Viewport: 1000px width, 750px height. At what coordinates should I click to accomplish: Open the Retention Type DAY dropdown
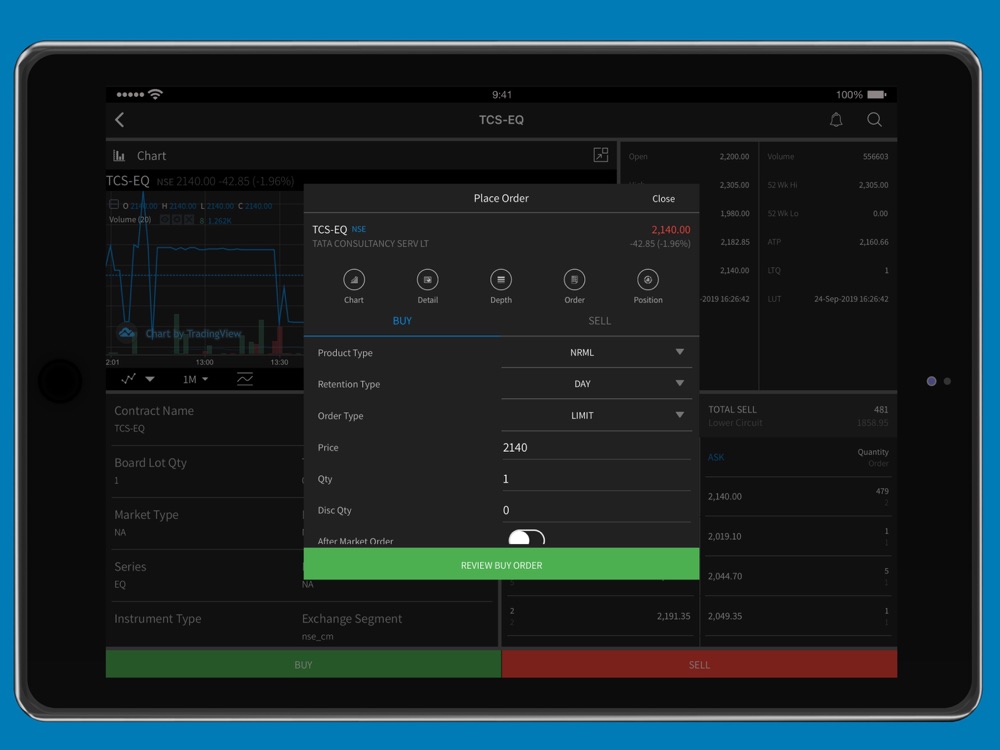[596, 384]
